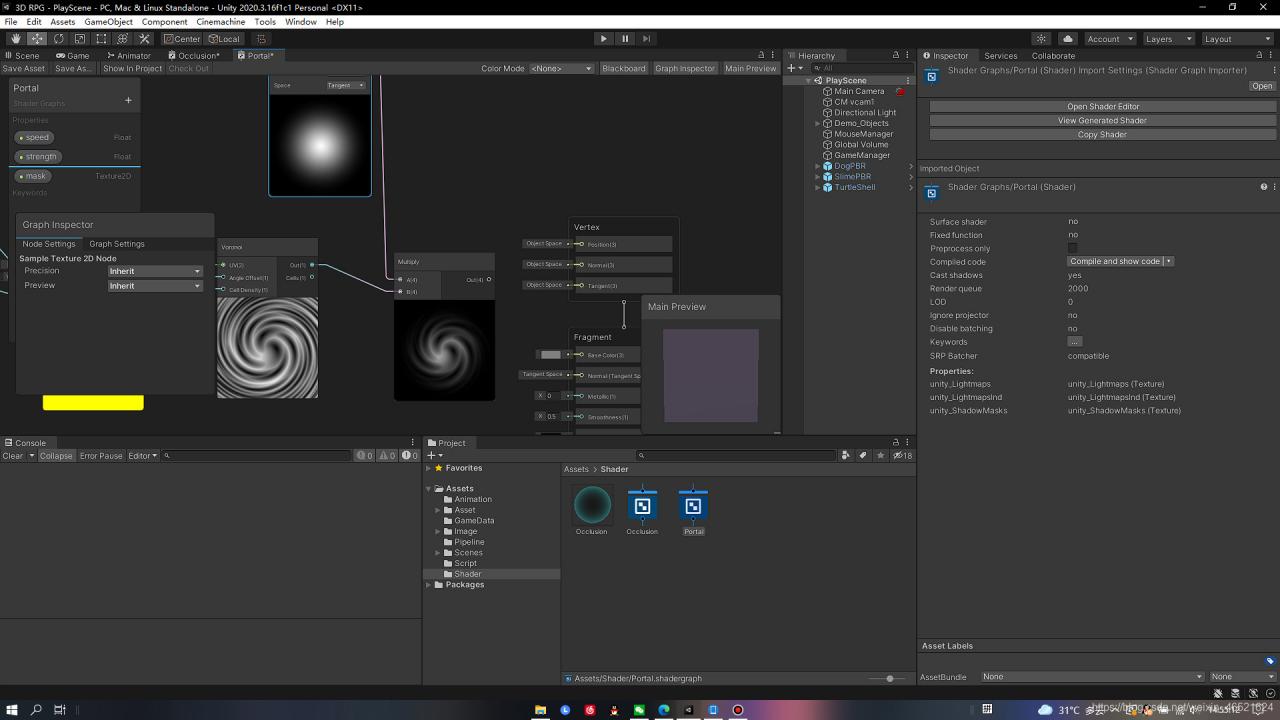Open the Cinemachine menu
Screen dimensions: 1280x720
(223, 21)
